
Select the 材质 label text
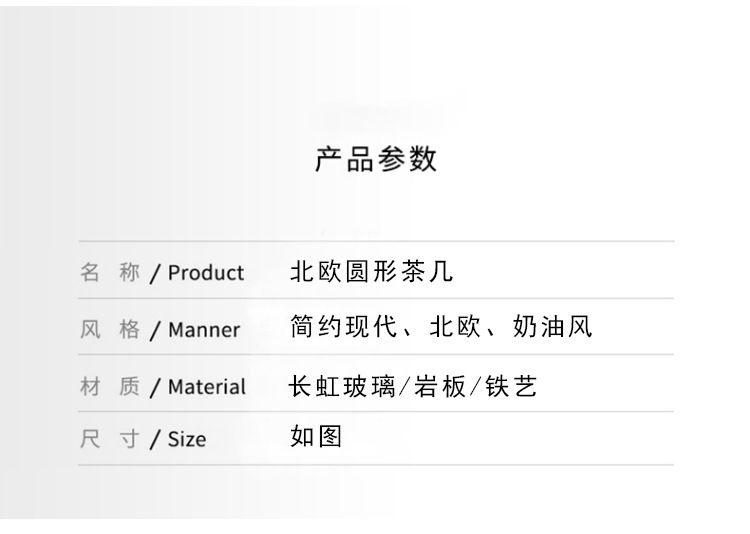point(110,386)
